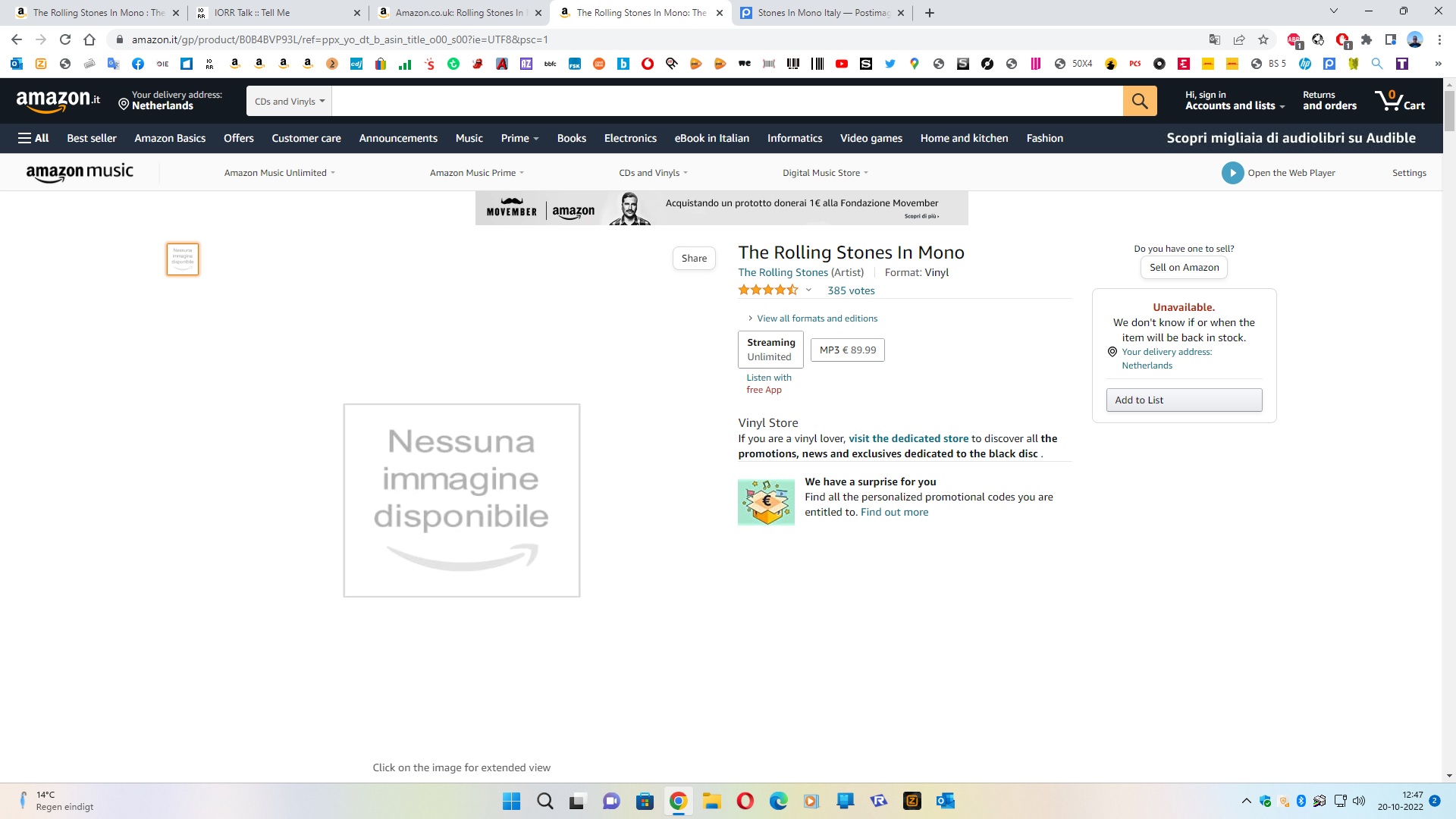Image resolution: width=1456 pixels, height=819 pixels.
Task: Expand Accounts and lists dropdown
Action: click(1235, 100)
